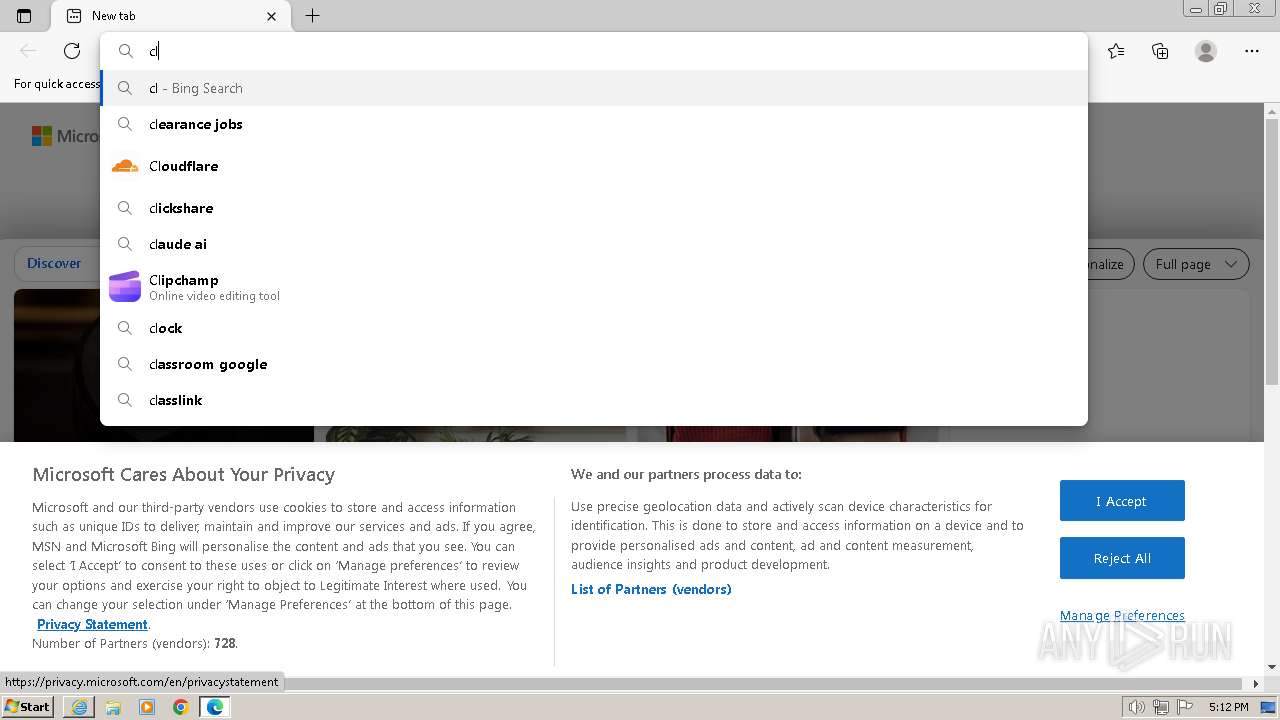Select 'claude ai' suggestion
Image resolution: width=1280 pixels, height=720 pixels.
coord(594,244)
